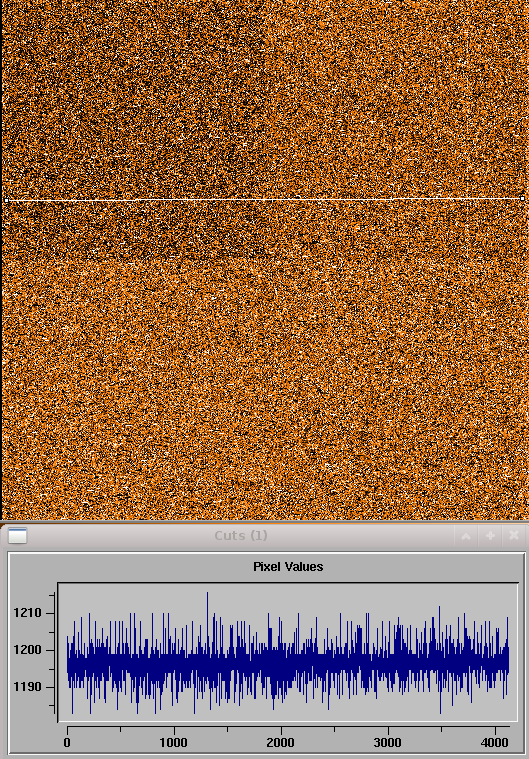Click the Pixel Values plot title
Viewport: 529px width, 759px height.
tap(288, 567)
